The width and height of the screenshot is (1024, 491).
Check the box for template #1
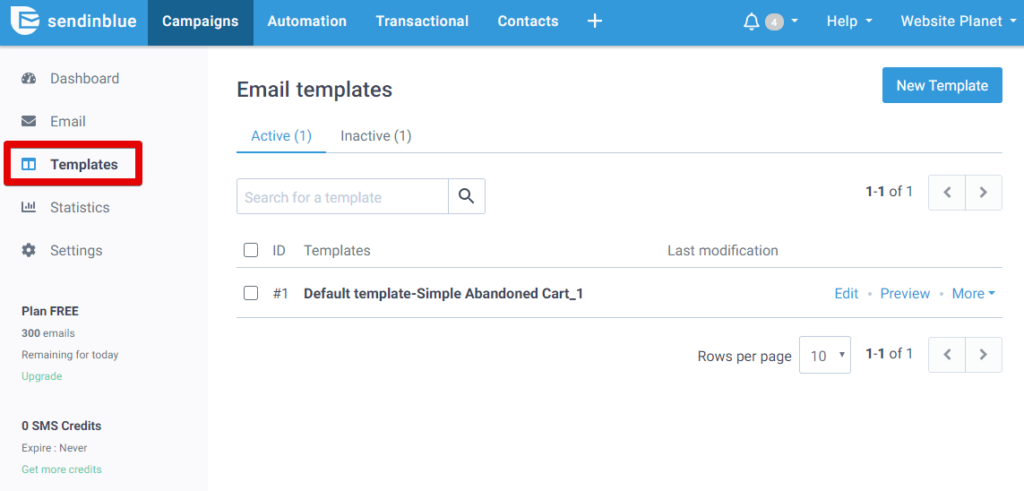(x=251, y=293)
